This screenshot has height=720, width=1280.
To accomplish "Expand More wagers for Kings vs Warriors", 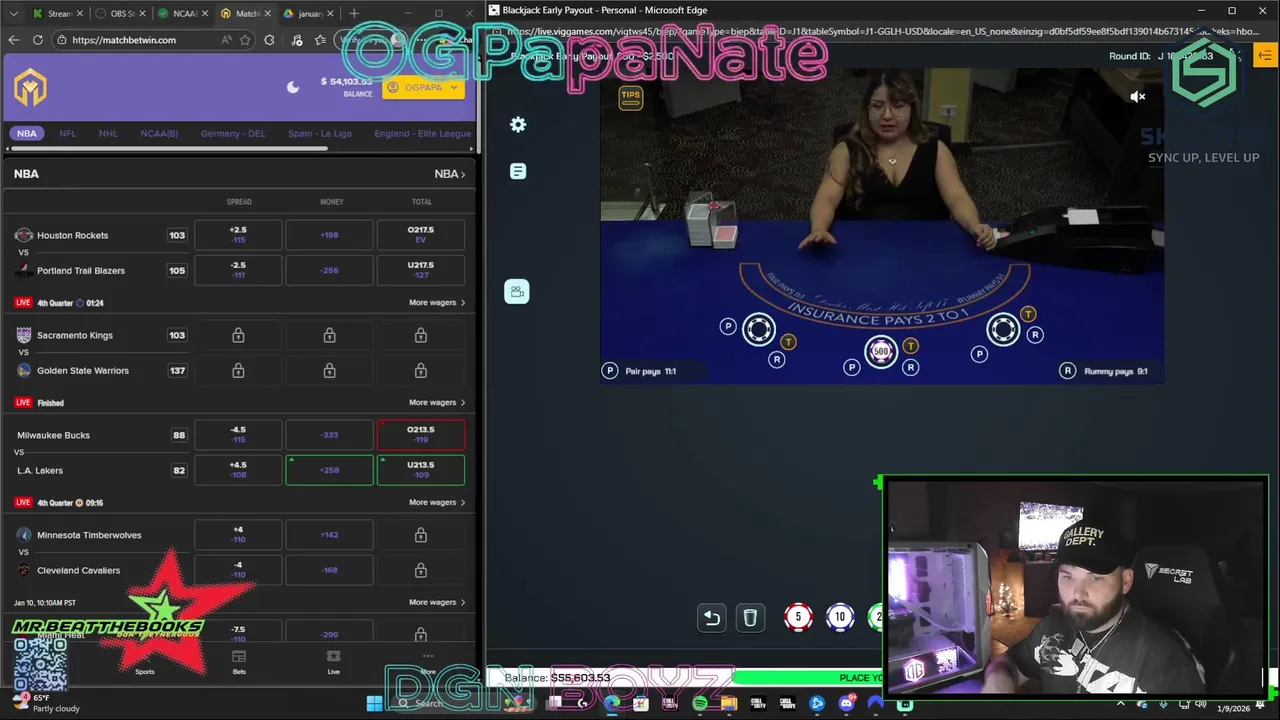I will coord(437,402).
